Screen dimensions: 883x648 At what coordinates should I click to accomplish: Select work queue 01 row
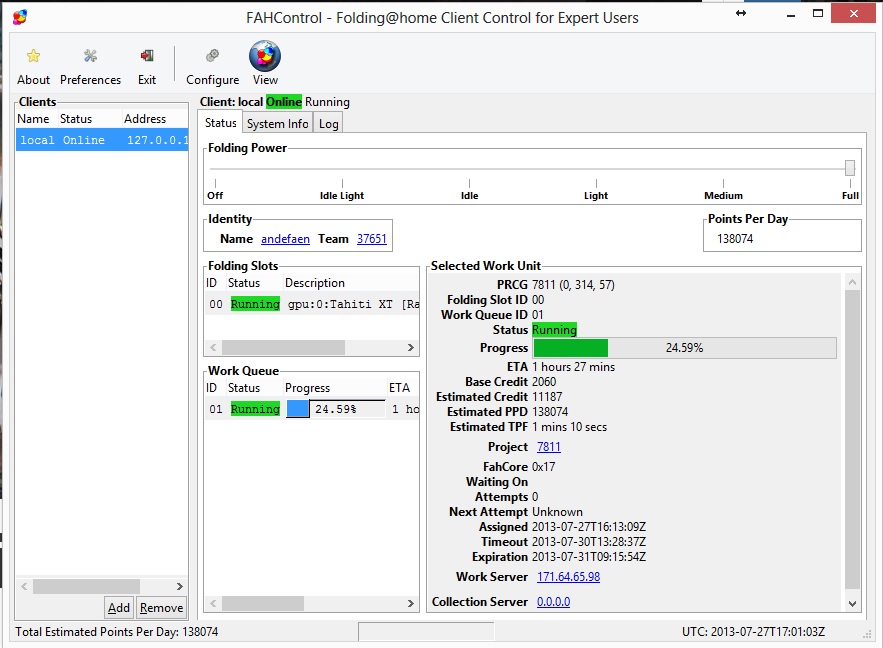(312, 409)
